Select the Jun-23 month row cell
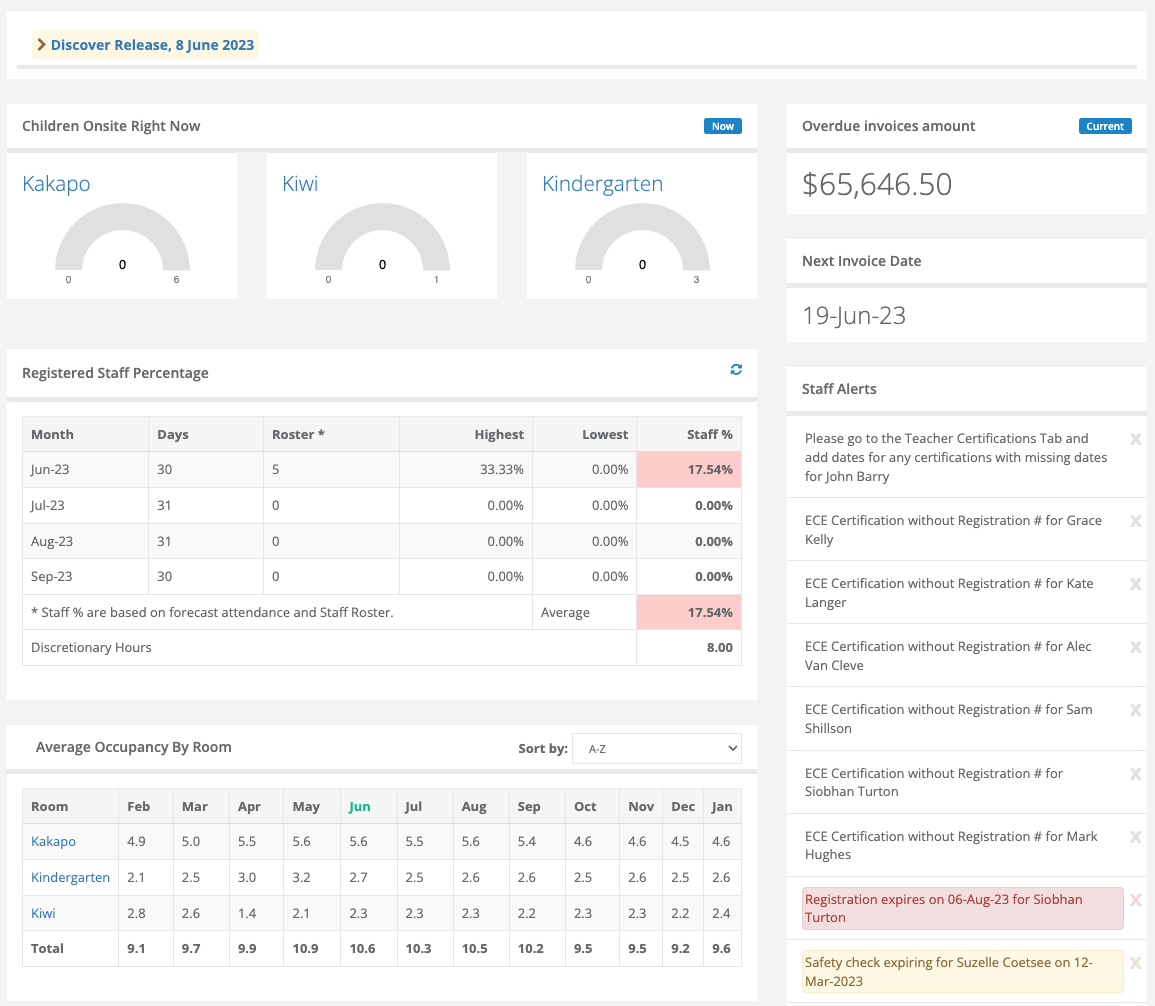Image resolution: width=1155 pixels, height=1006 pixels. 85,469
